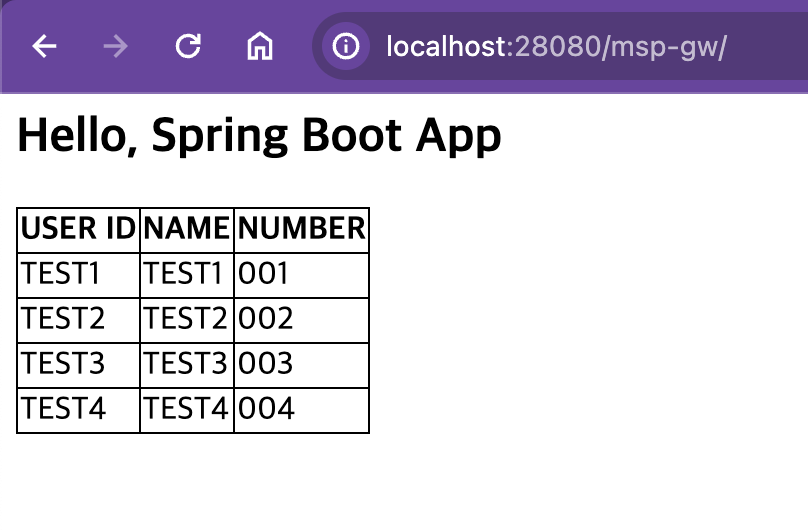Viewport: 808px width, 530px height.
Task: View site information icon in address bar
Action: point(346,46)
